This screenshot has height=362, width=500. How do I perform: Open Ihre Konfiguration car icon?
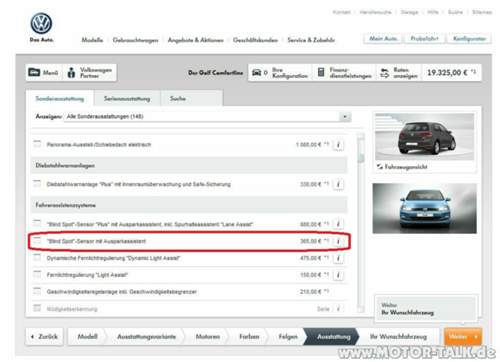[x=256, y=72]
